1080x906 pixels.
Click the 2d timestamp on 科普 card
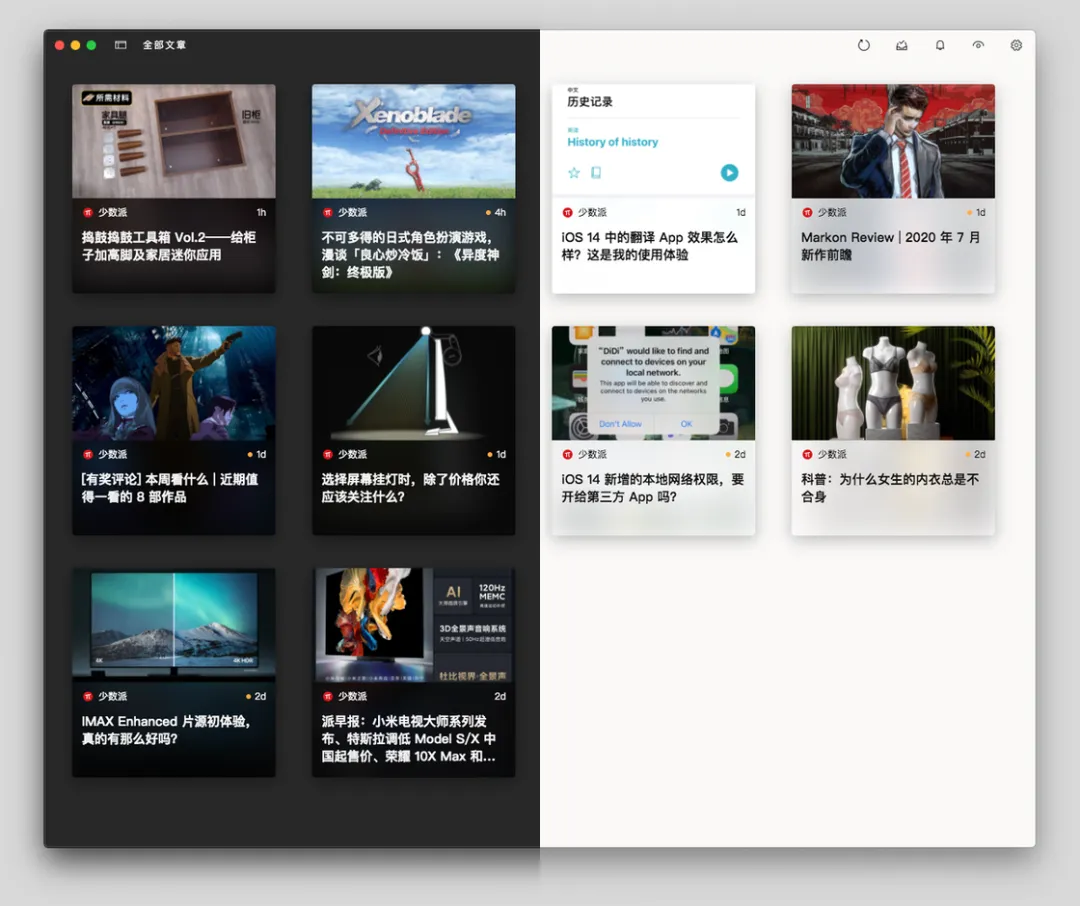(x=979, y=455)
